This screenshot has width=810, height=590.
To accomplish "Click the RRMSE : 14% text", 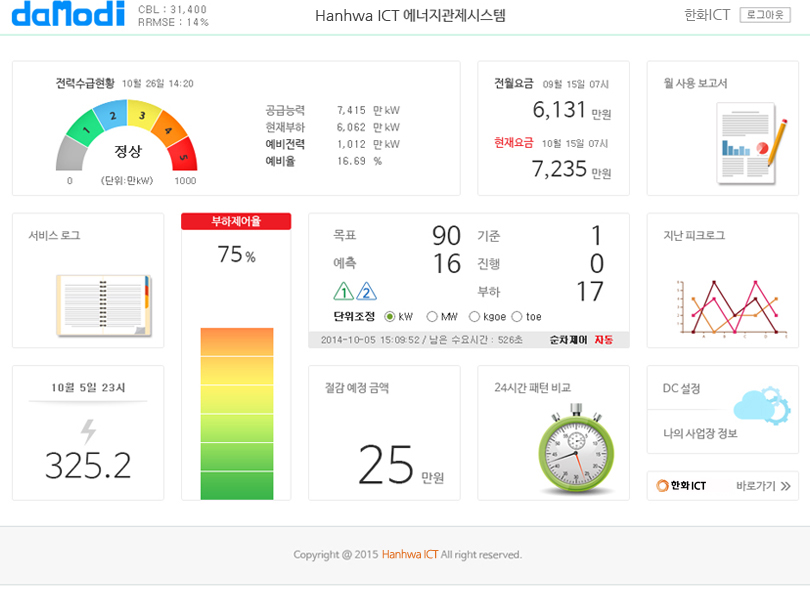I will (x=173, y=22).
